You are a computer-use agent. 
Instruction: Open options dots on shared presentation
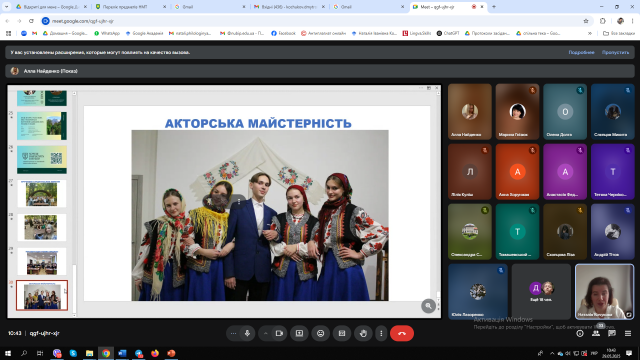click(239, 202)
